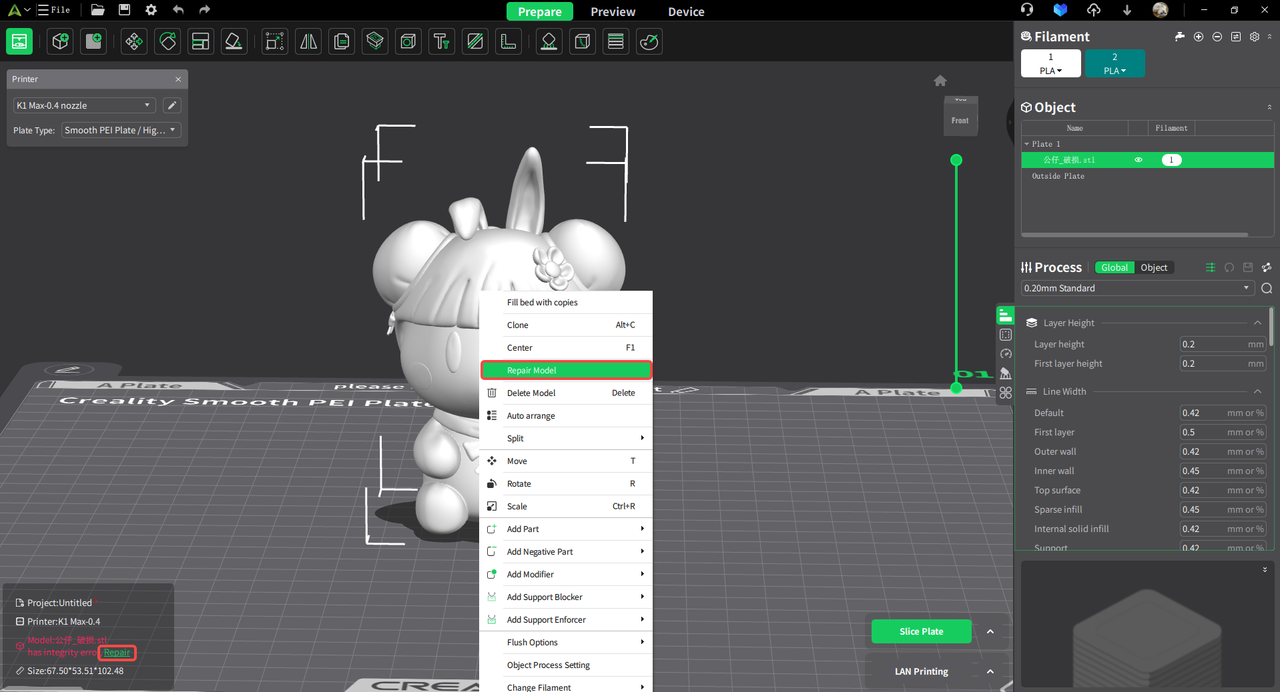Open the K1 Max-0.4 nozzle printer dropdown

tap(84, 105)
